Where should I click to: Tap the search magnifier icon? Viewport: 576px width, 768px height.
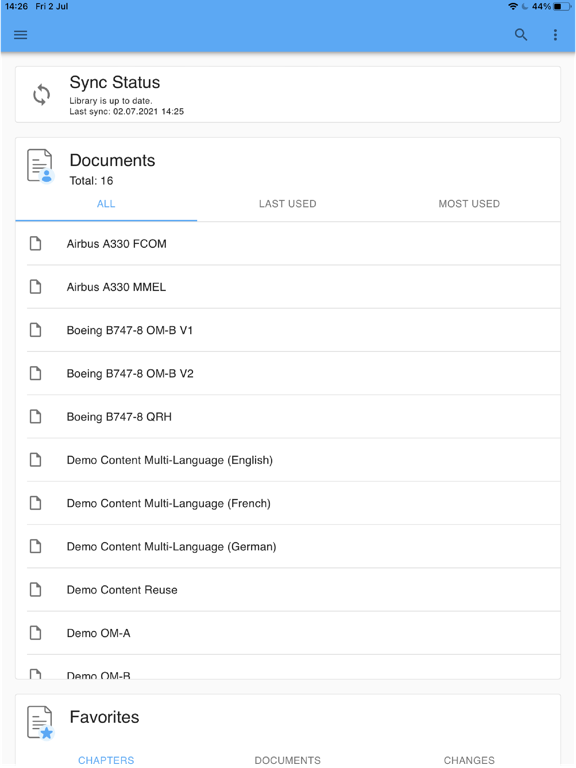click(x=521, y=35)
